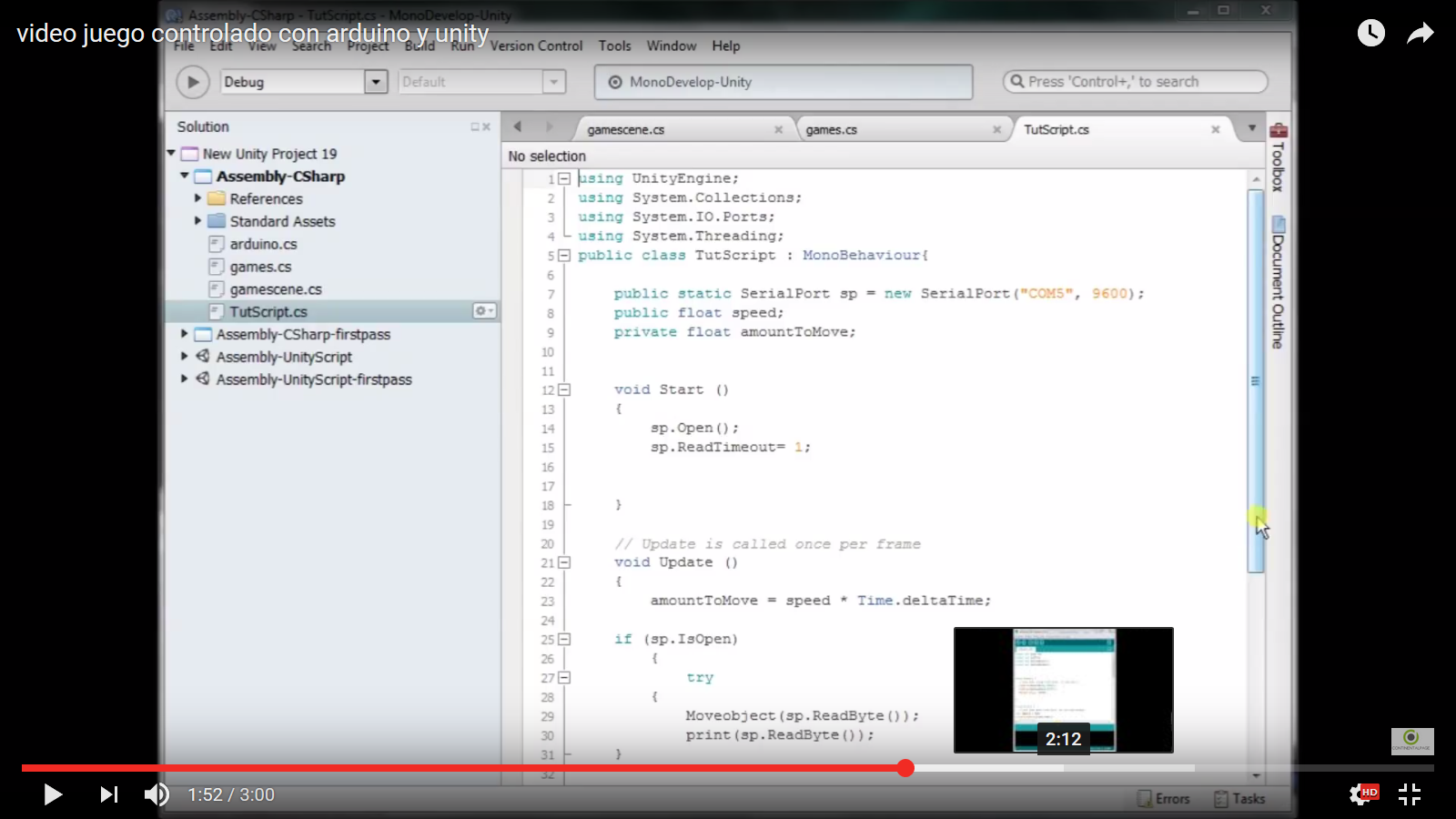Collapse New Unity Project 19 node
Screen dimensions: 1456x819
(171, 153)
